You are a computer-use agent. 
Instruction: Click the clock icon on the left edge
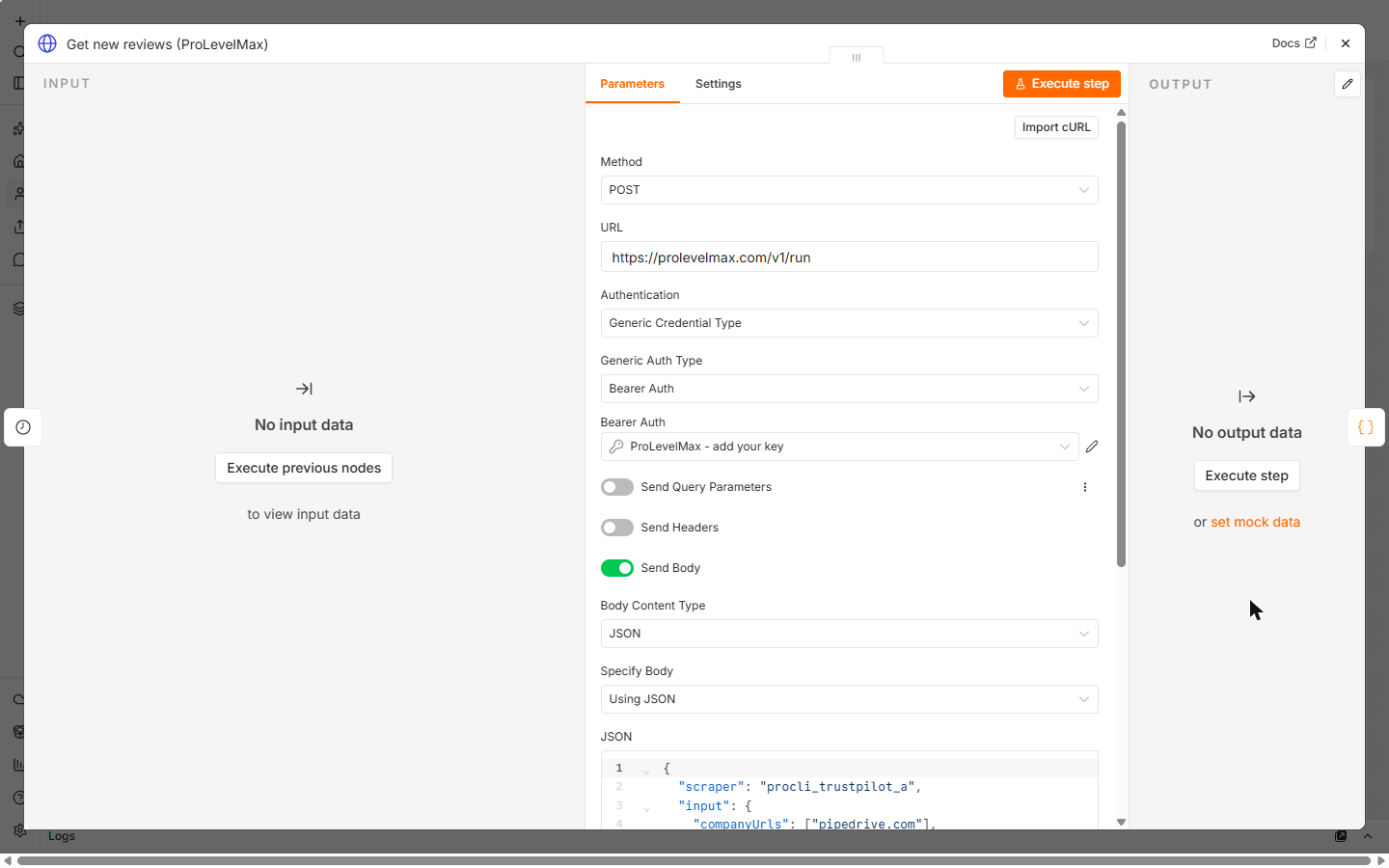point(23,427)
